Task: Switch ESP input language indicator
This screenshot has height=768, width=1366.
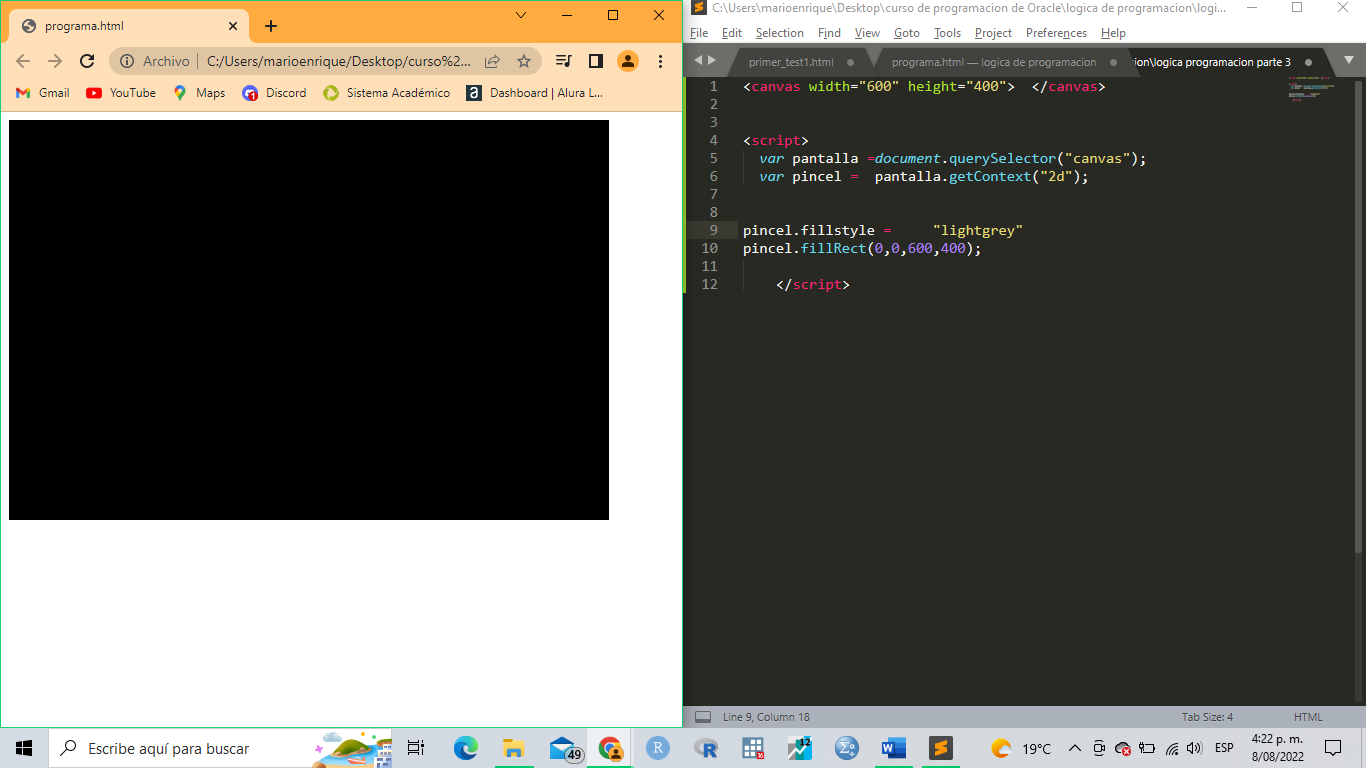Action: coord(1224,748)
